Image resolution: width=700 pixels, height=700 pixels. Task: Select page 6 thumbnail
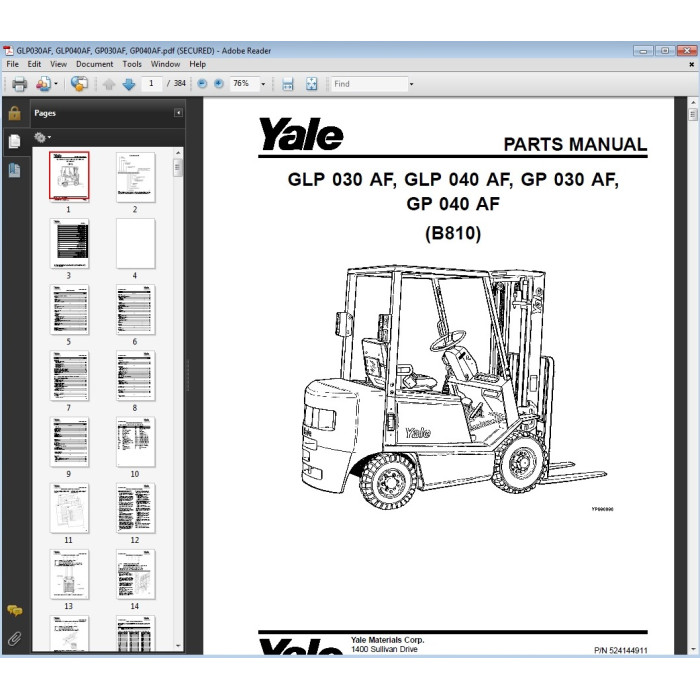tap(135, 309)
